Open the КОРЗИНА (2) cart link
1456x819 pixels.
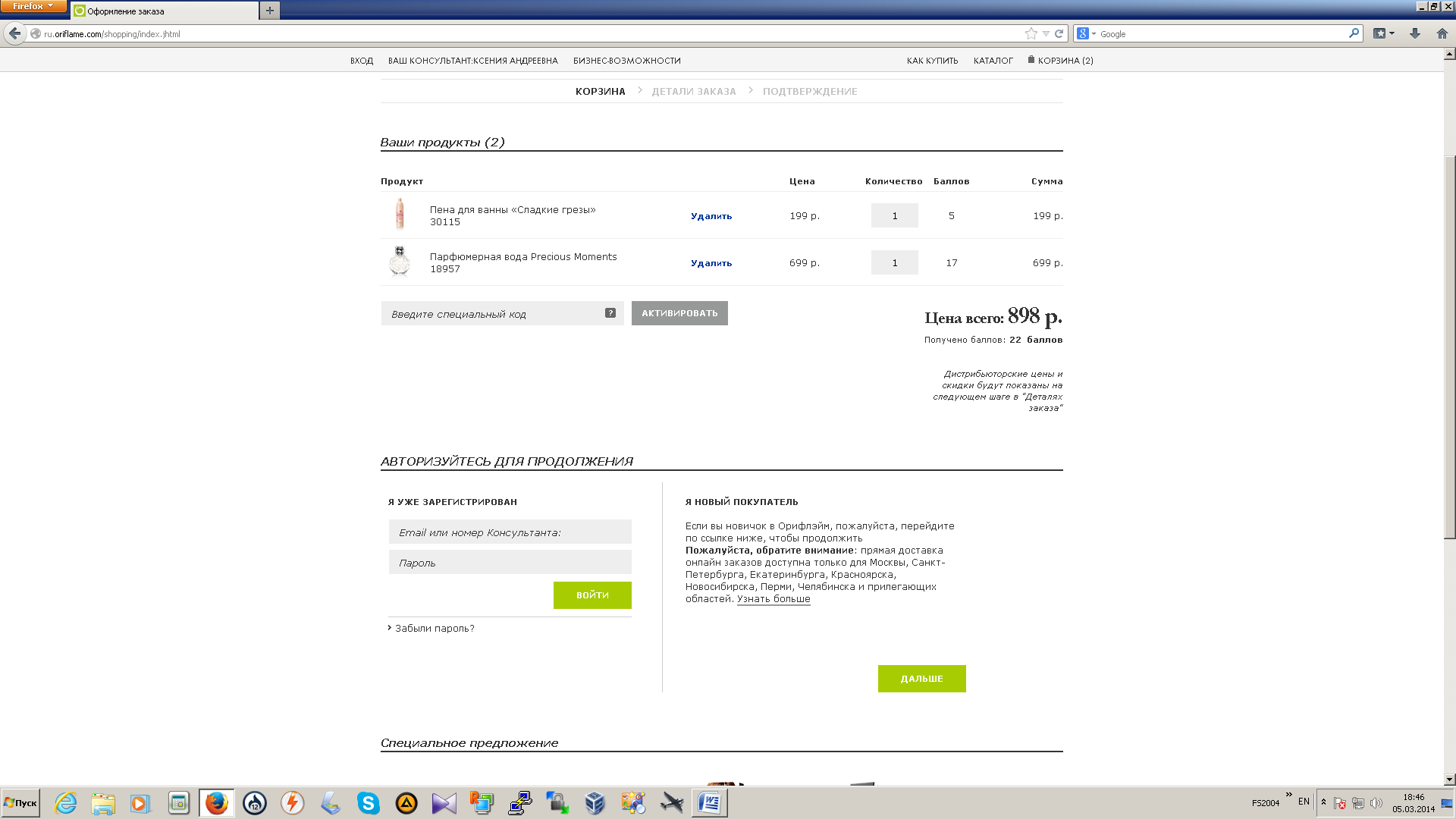[x=1060, y=61]
